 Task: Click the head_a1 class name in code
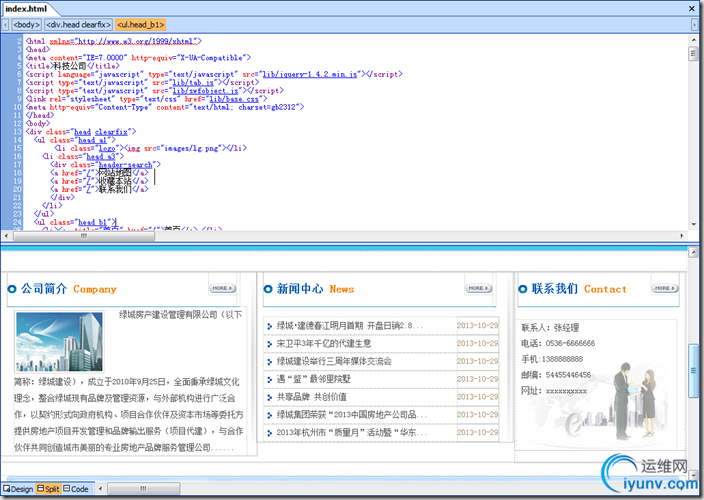[93, 140]
